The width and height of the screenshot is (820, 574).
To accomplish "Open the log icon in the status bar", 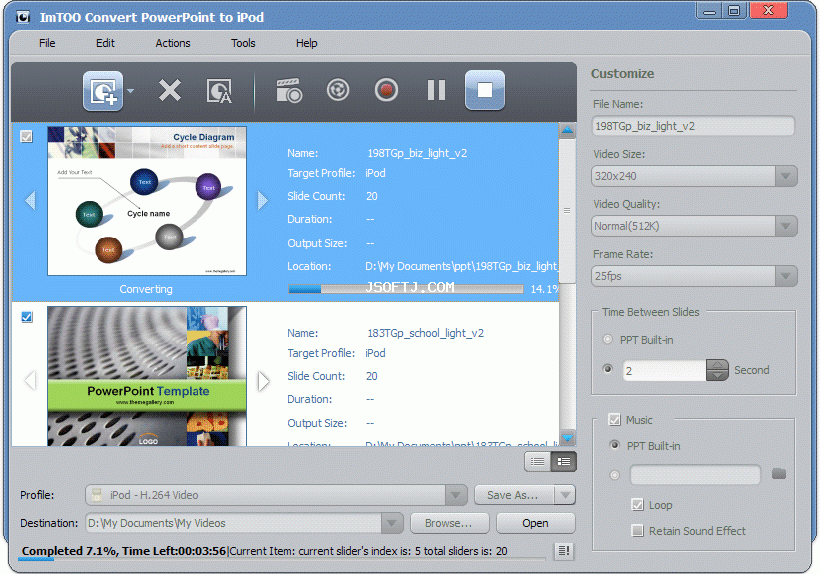I will (564, 550).
